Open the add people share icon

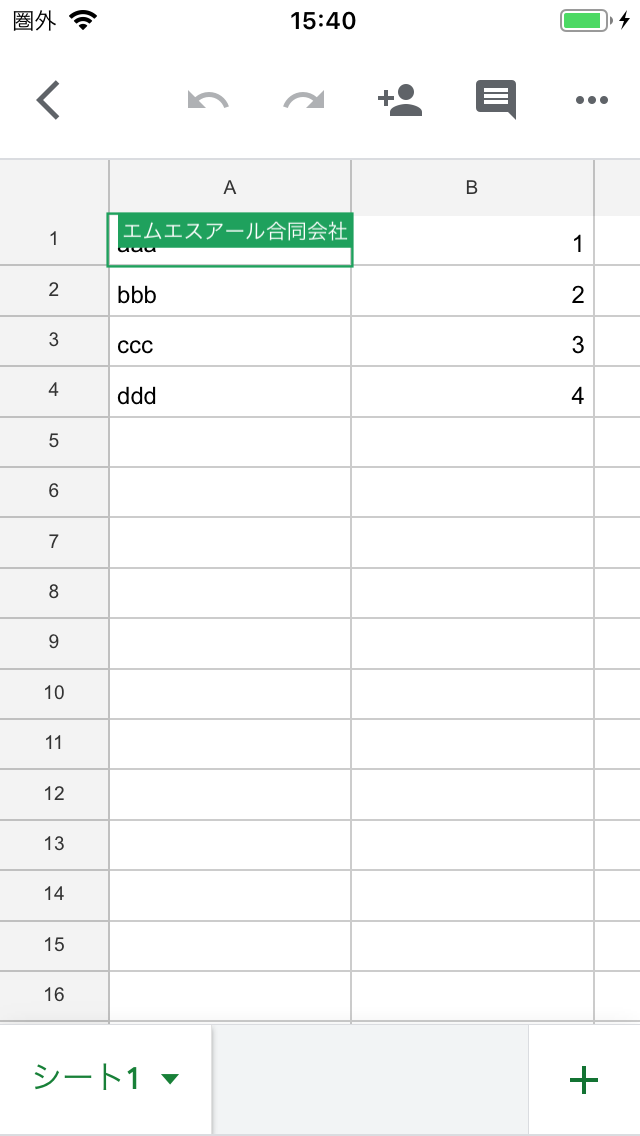click(399, 100)
